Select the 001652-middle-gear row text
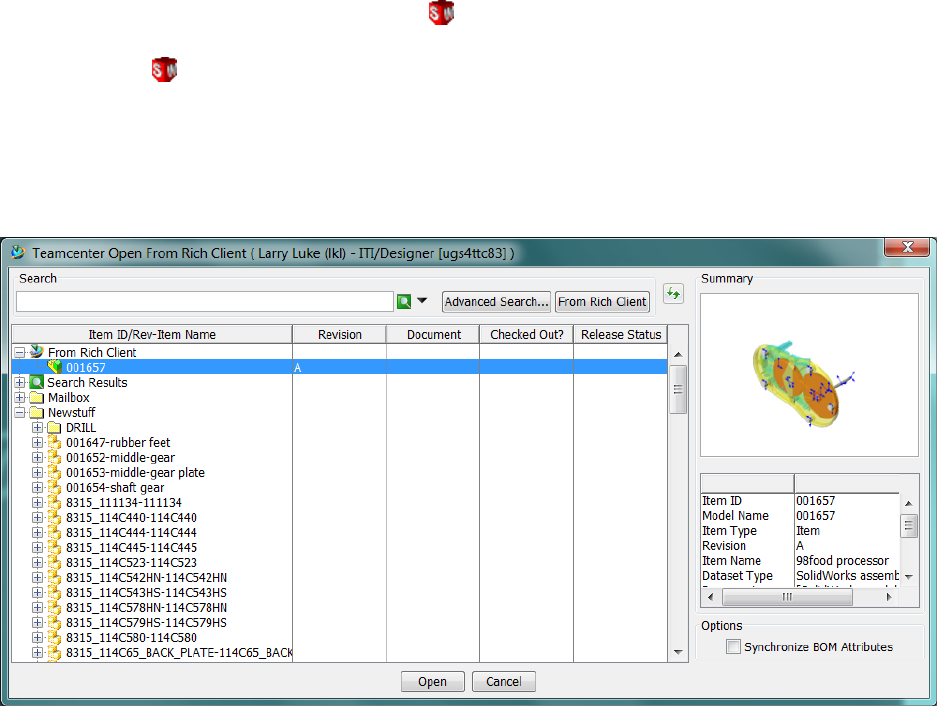The height and width of the screenshot is (706, 937). [120, 457]
